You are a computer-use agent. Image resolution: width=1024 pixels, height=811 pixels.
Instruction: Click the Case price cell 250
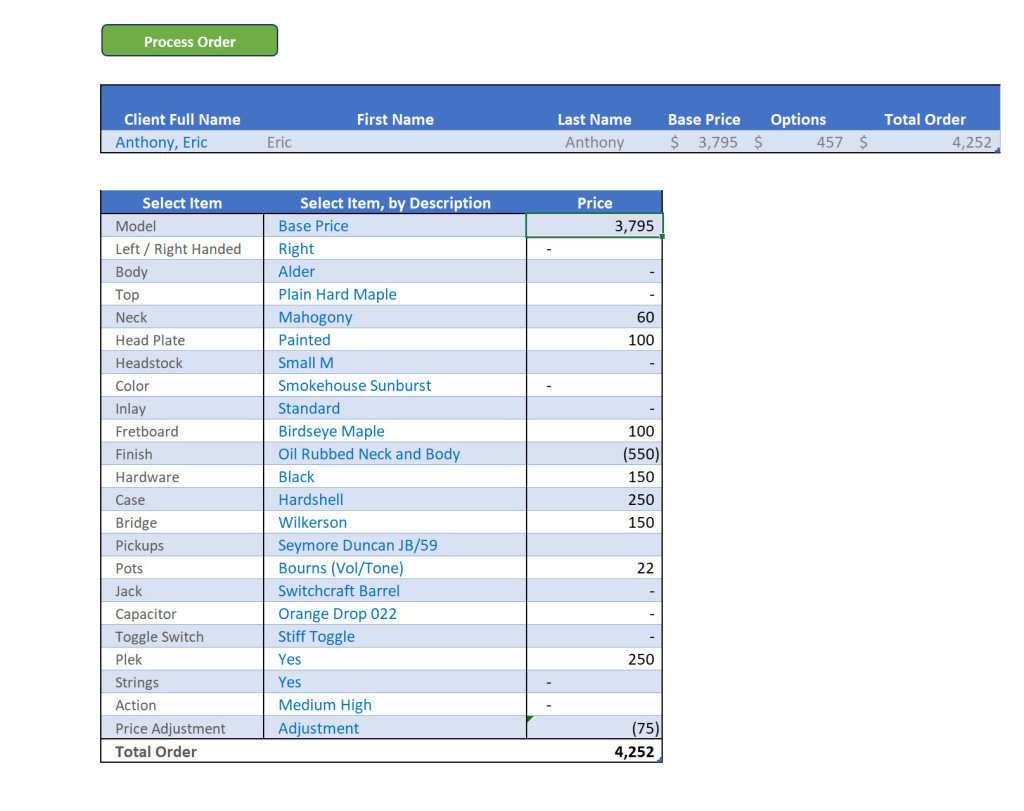point(594,500)
